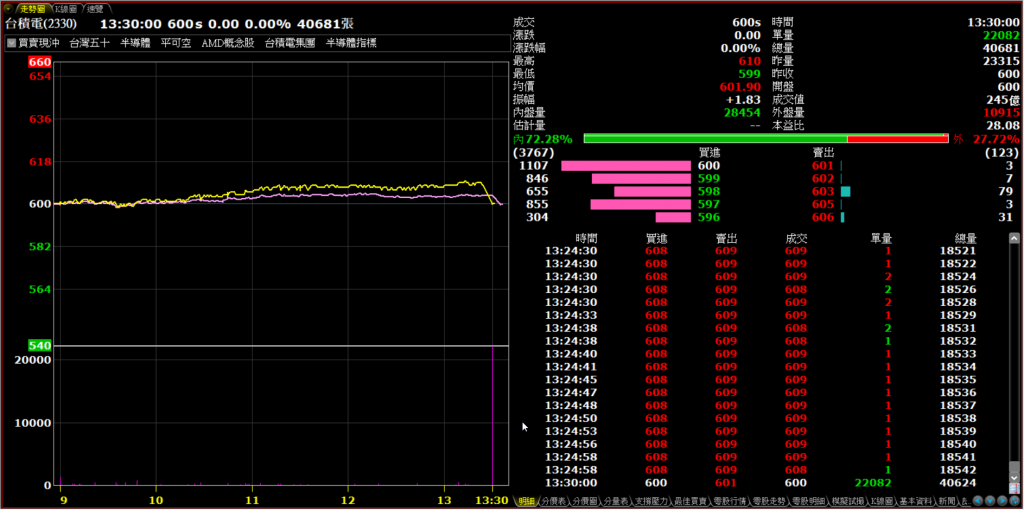Click ask price 606 in order book
This screenshot has width=1024, height=510.
pyautogui.click(x=823, y=217)
